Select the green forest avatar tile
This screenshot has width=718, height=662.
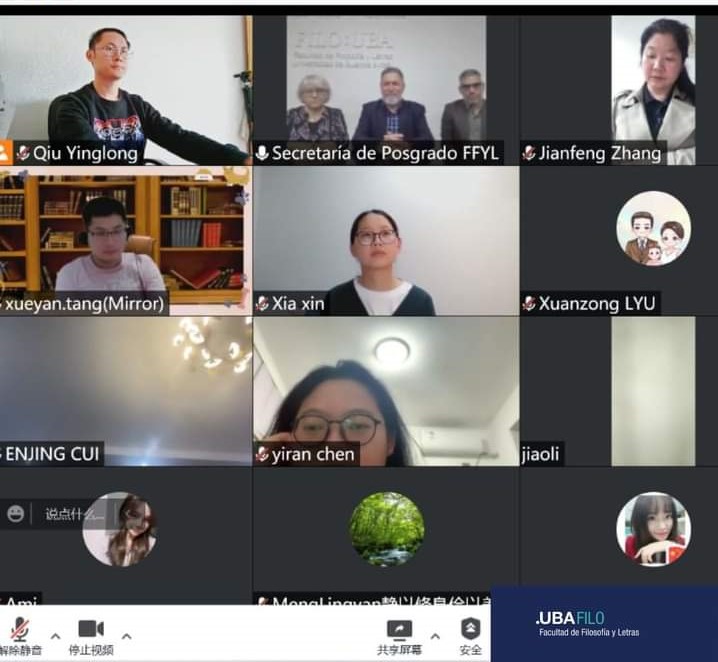[x=387, y=529]
